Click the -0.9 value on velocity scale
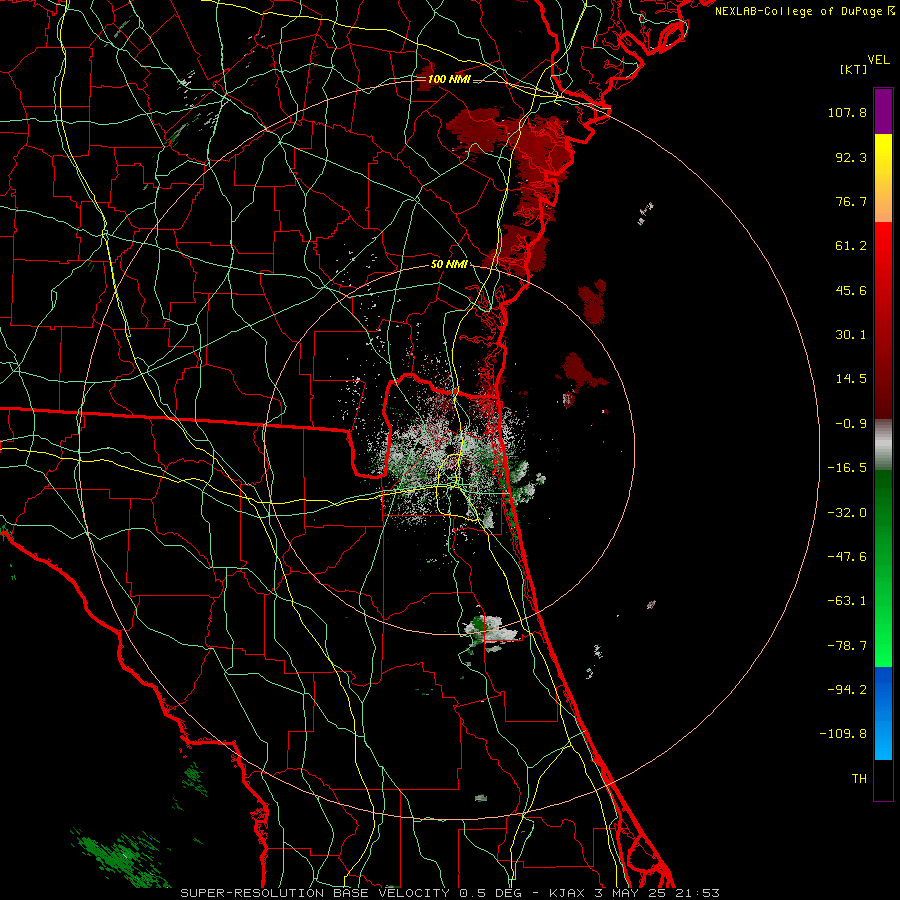The width and height of the screenshot is (900, 900). coord(851,424)
